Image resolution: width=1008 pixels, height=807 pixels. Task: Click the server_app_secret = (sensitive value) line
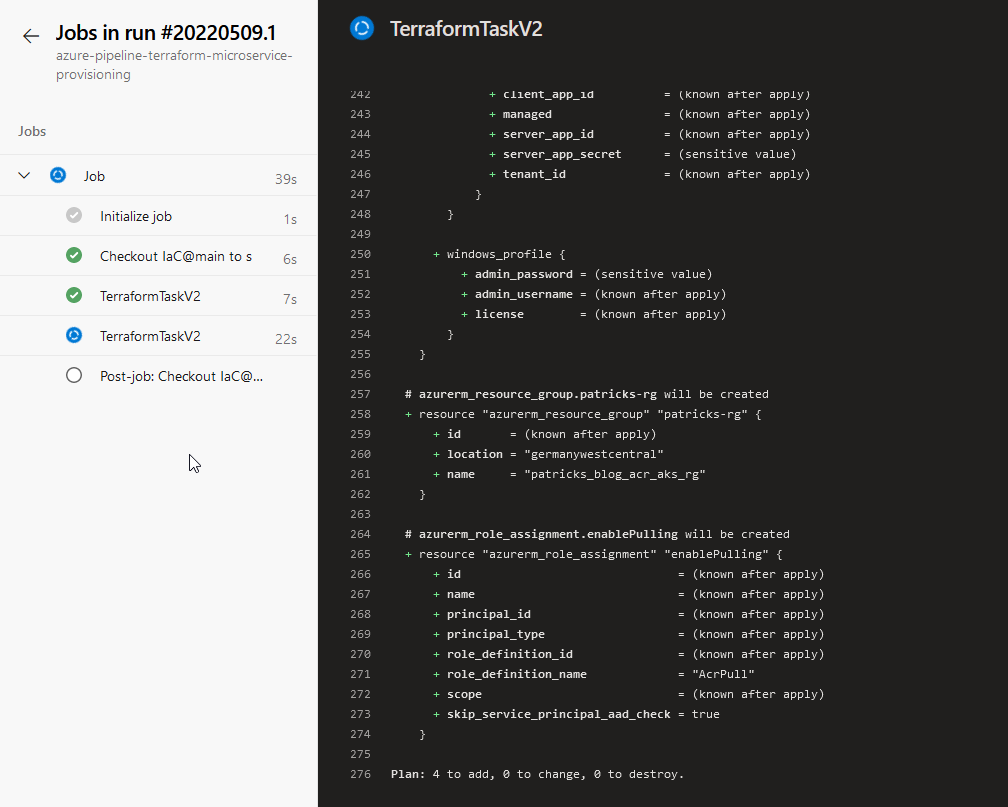pyautogui.click(x=643, y=154)
